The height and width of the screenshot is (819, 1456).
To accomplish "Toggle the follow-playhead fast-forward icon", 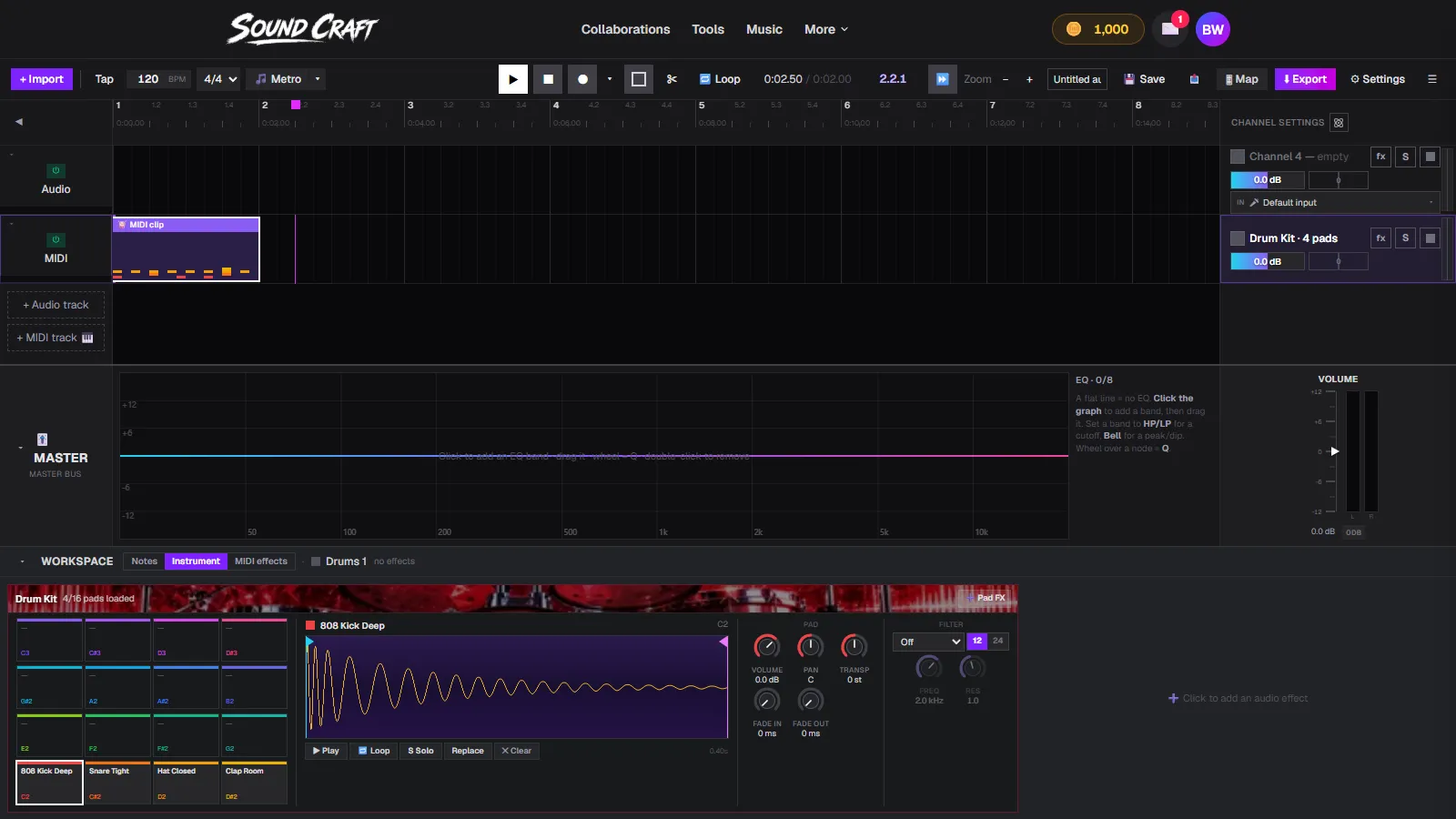I will coord(943,79).
